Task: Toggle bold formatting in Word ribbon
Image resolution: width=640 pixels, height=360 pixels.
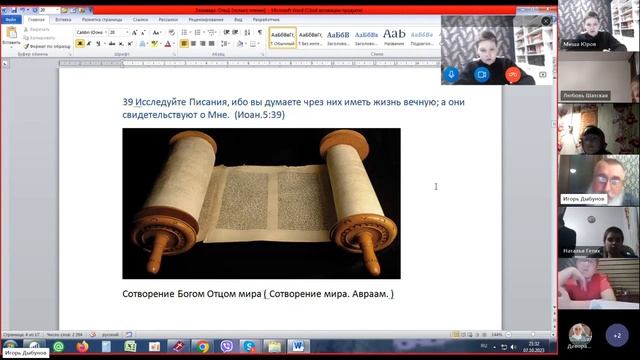Action: (80, 43)
